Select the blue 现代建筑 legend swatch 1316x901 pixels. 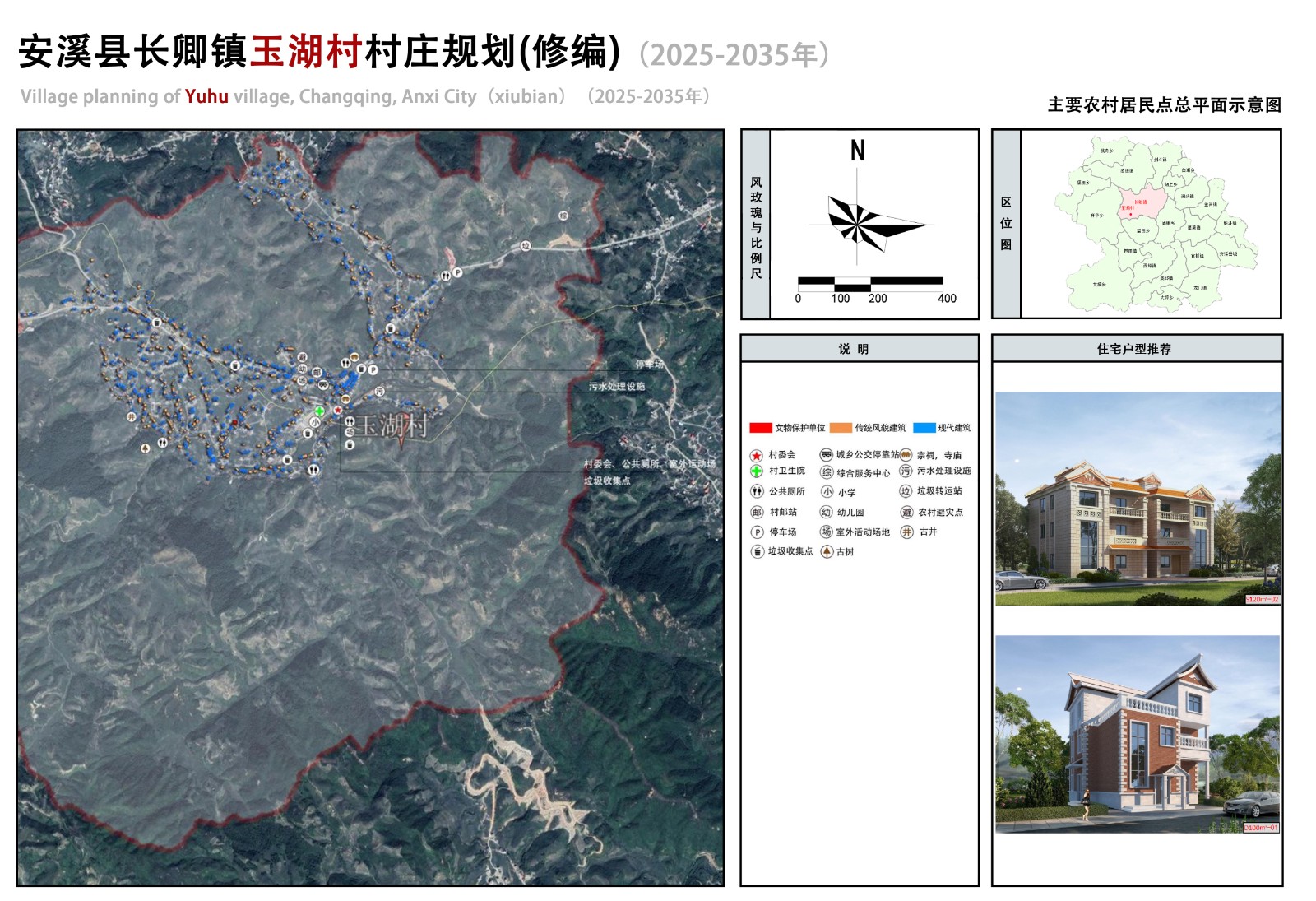pyautogui.click(x=924, y=428)
